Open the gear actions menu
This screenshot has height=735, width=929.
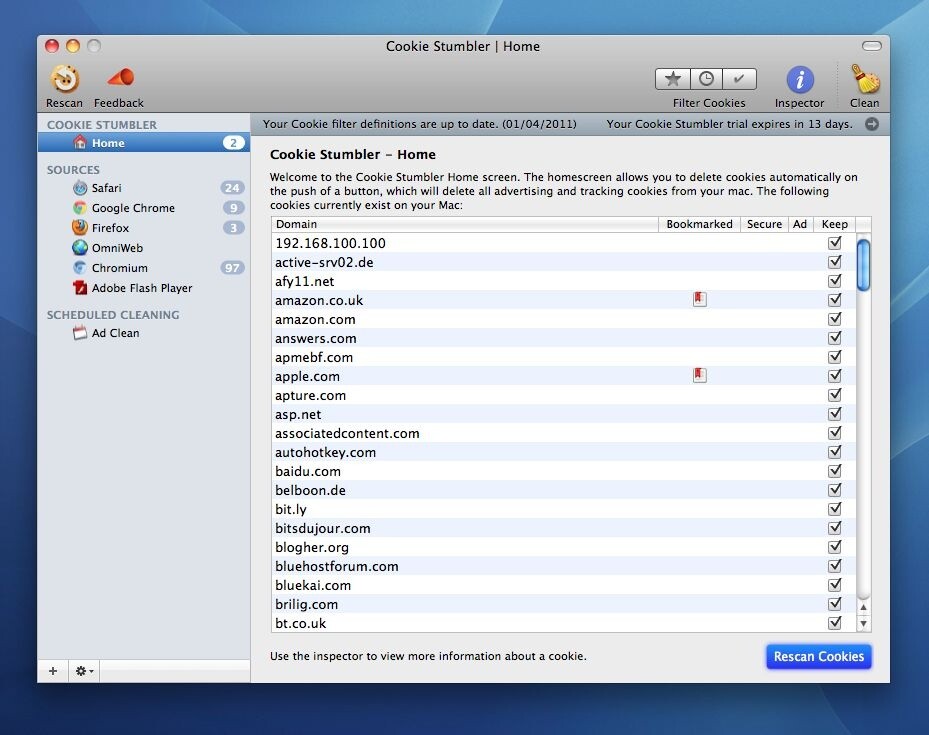pos(84,670)
